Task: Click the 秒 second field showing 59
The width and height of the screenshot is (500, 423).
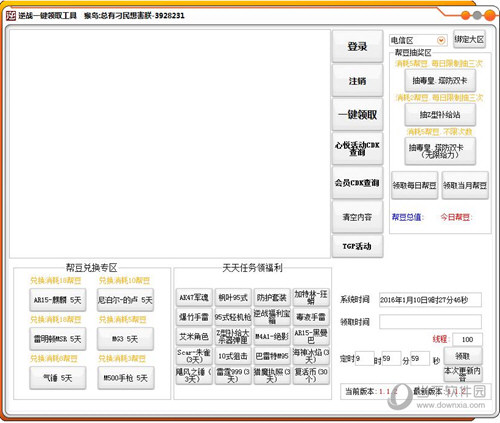Action: click(420, 359)
